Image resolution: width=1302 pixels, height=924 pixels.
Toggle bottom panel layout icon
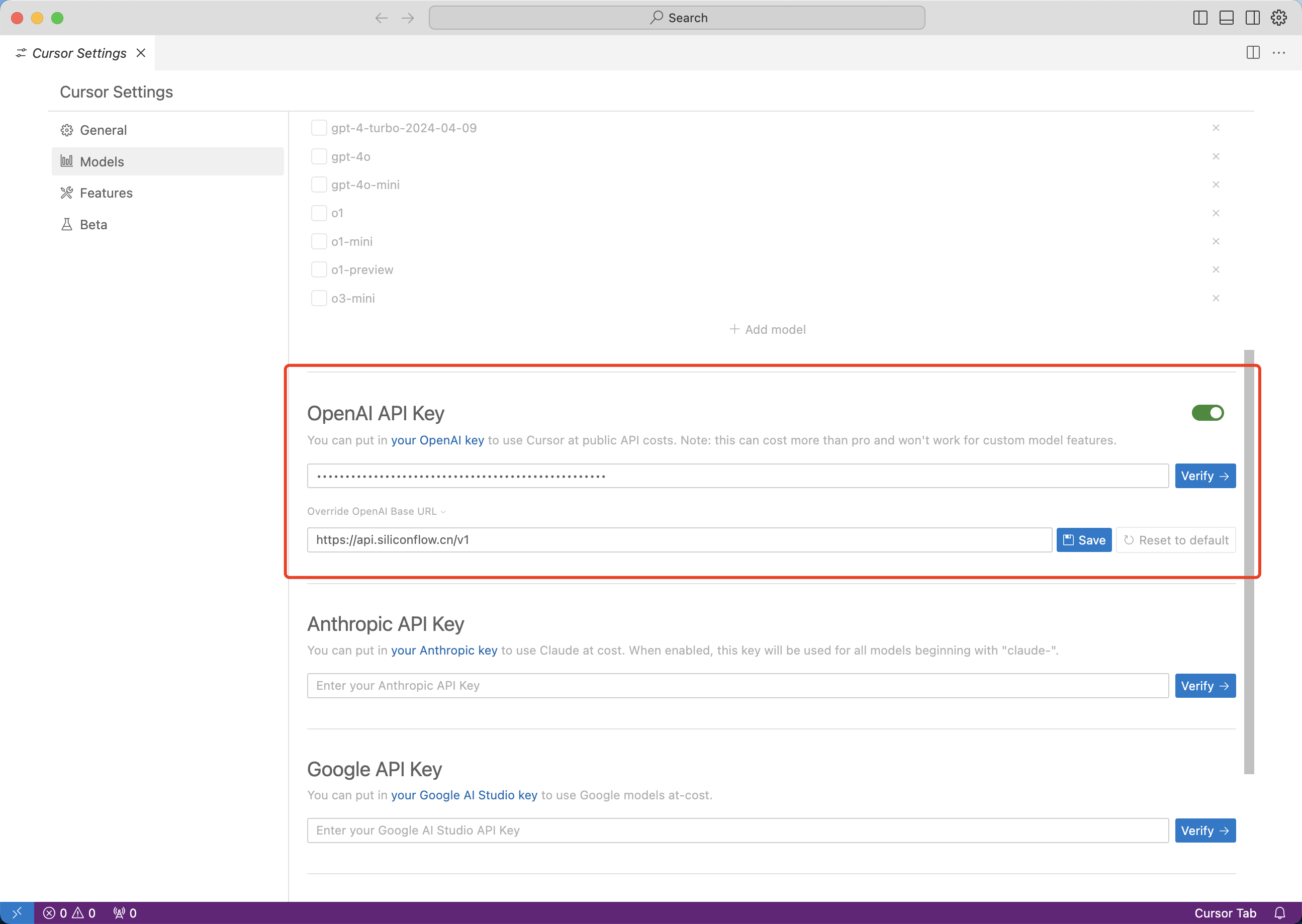(x=1227, y=18)
